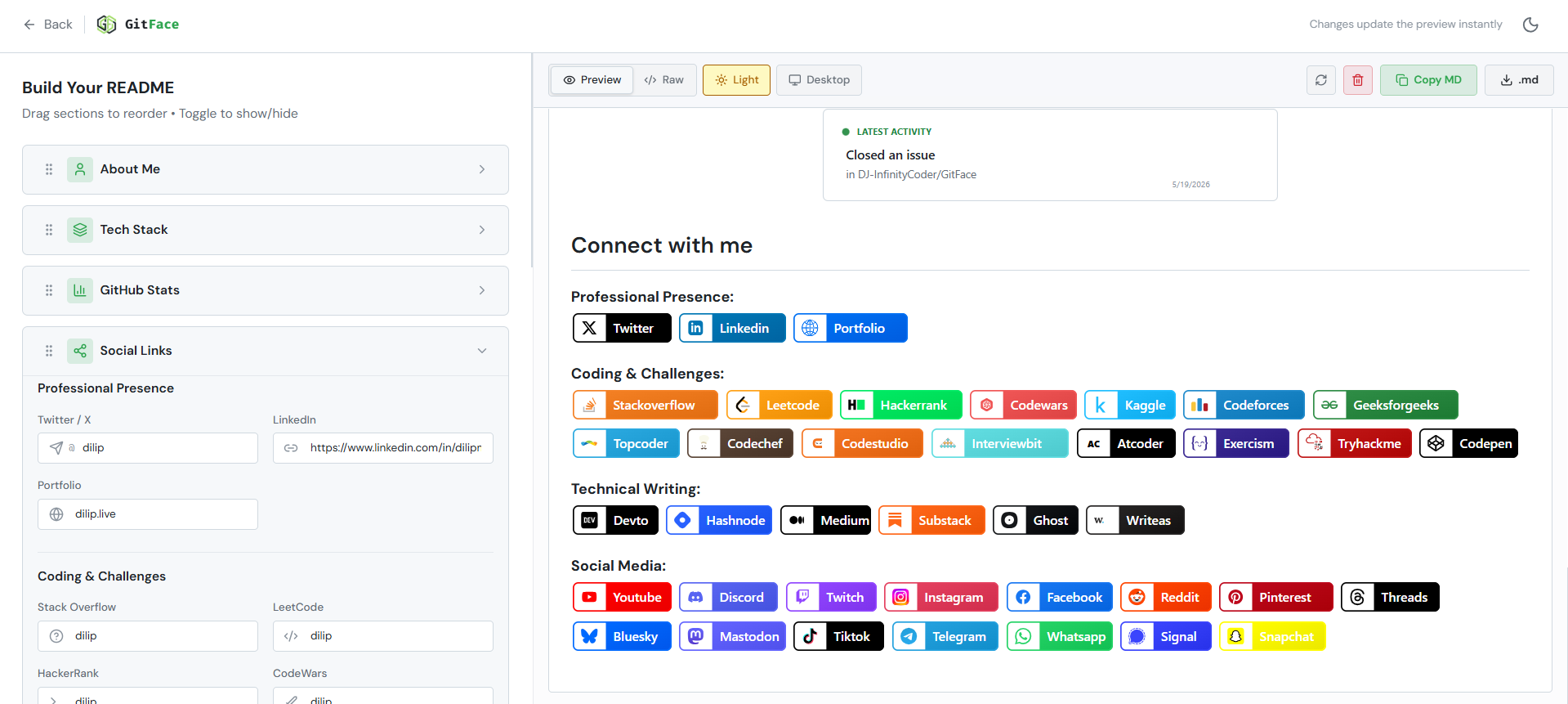The height and width of the screenshot is (704, 1568).
Task: Click the Stack Overflow input field
Action: 148,636
